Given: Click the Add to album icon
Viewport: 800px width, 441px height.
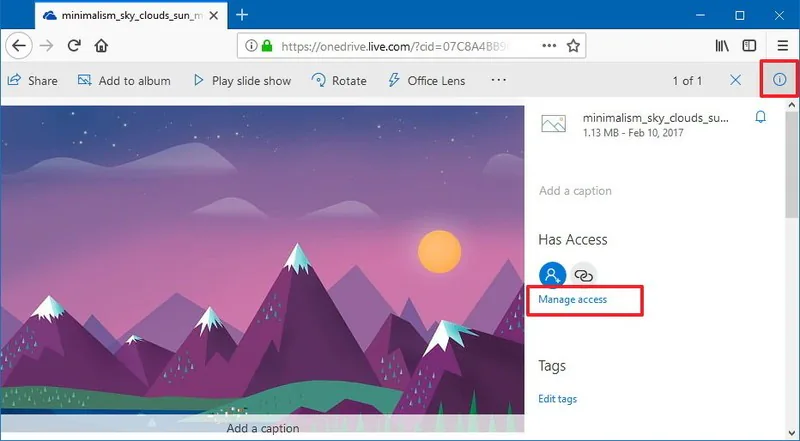Looking at the screenshot, I should coord(84,80).
